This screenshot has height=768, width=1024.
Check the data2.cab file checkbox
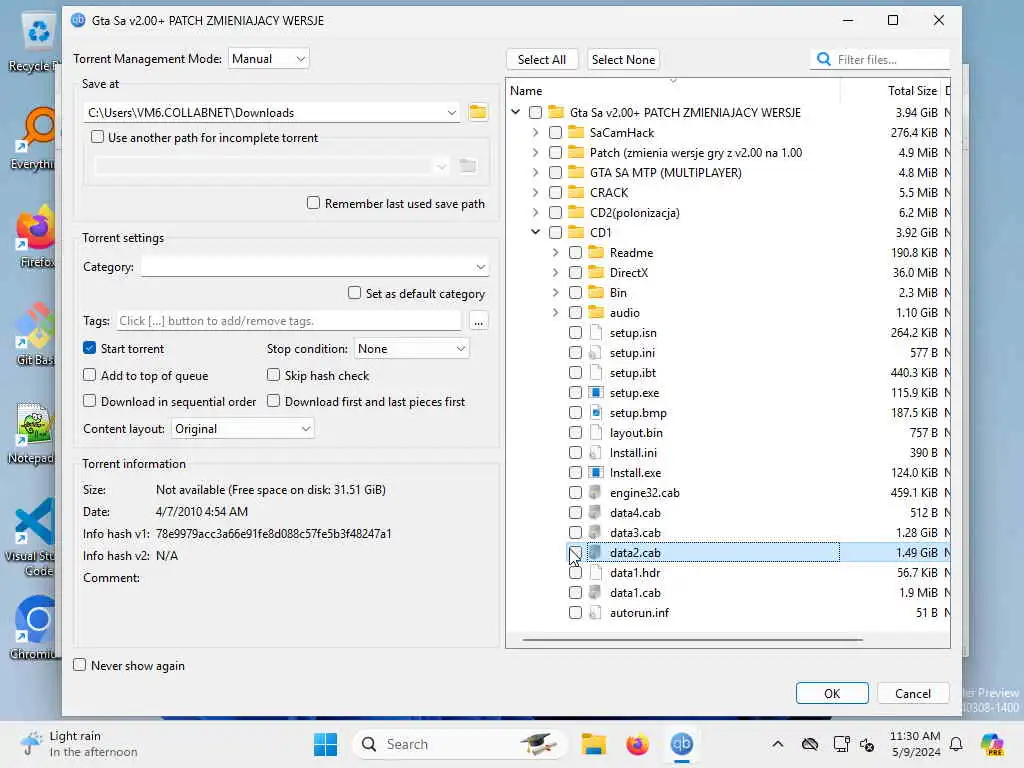click(x=575, y=552)
